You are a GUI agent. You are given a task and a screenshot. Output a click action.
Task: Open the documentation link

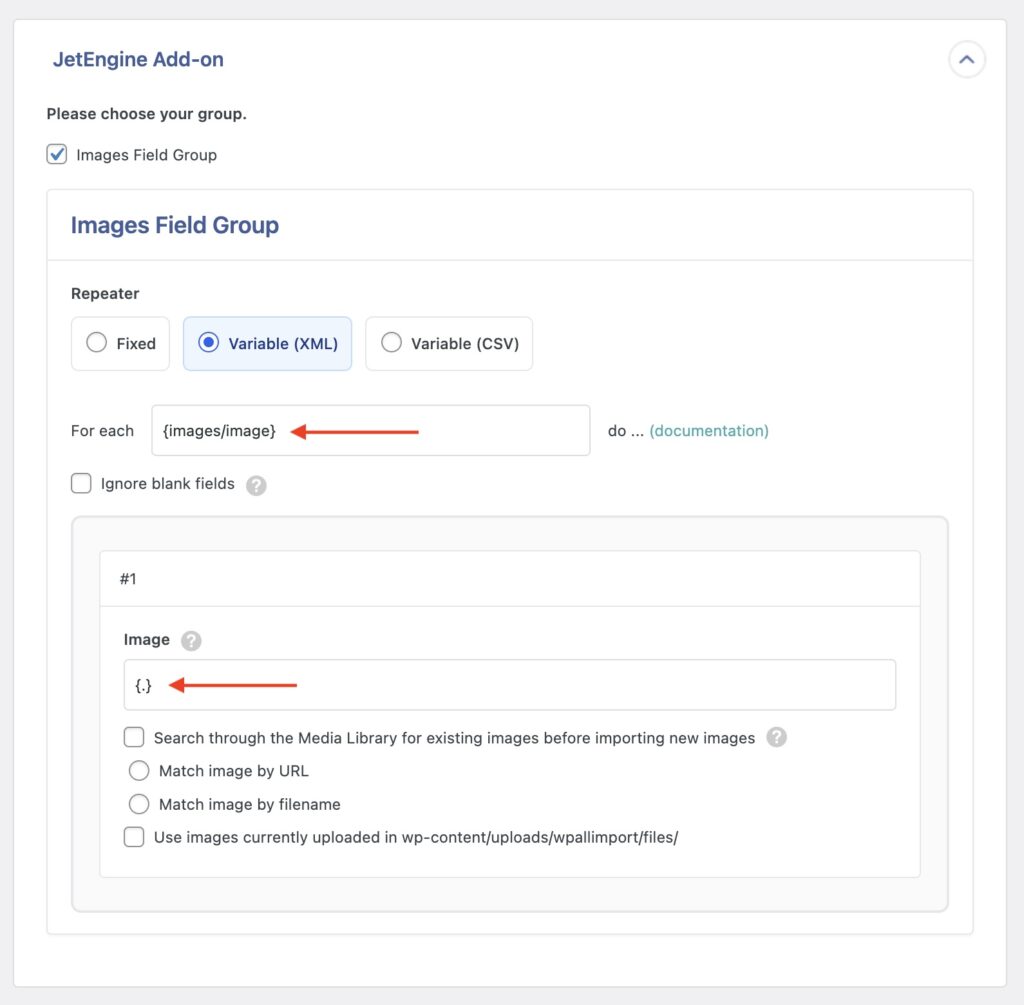point(709,430)
